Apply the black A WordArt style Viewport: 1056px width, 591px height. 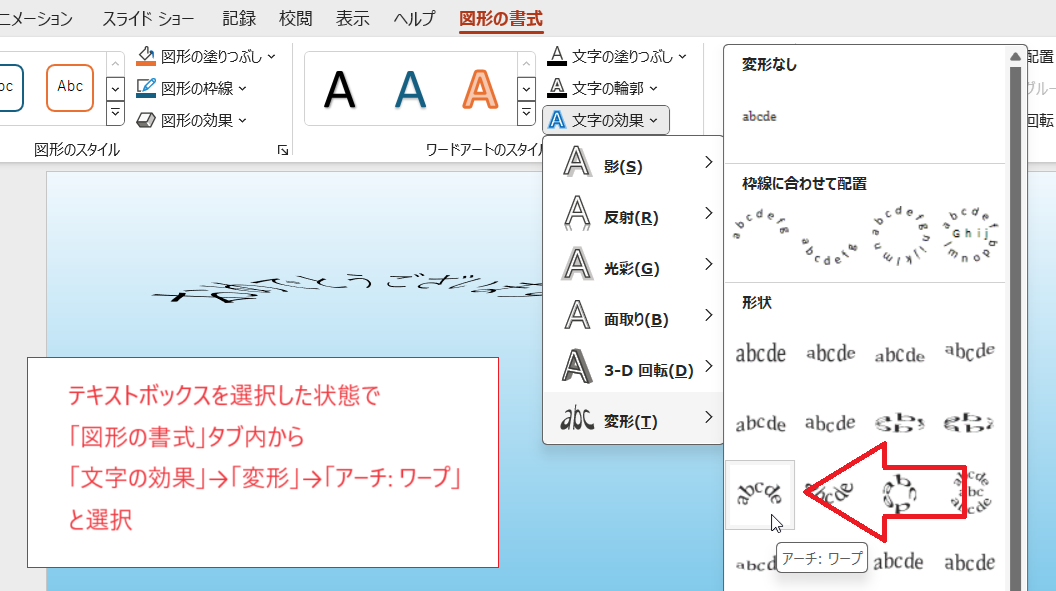point(339,90)
